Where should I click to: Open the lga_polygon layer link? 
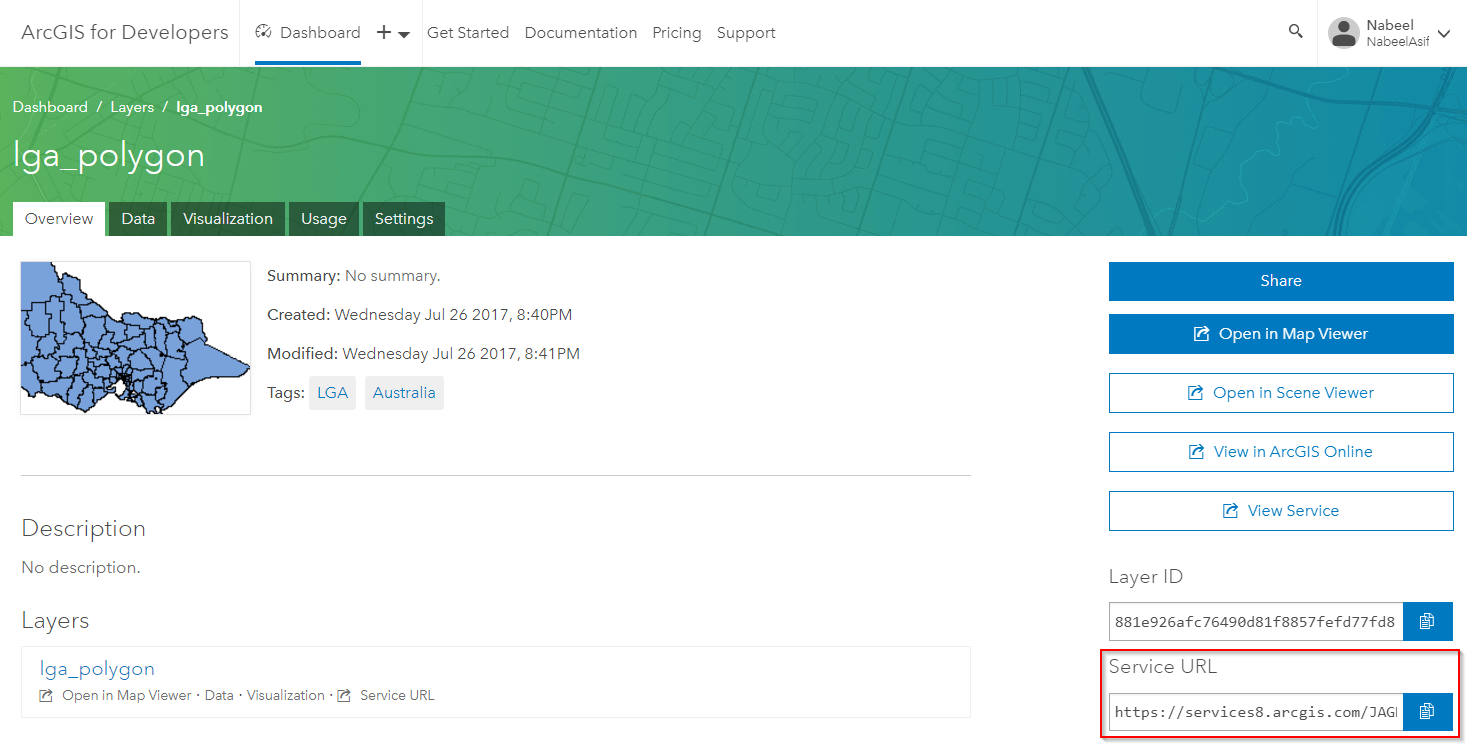97,669
